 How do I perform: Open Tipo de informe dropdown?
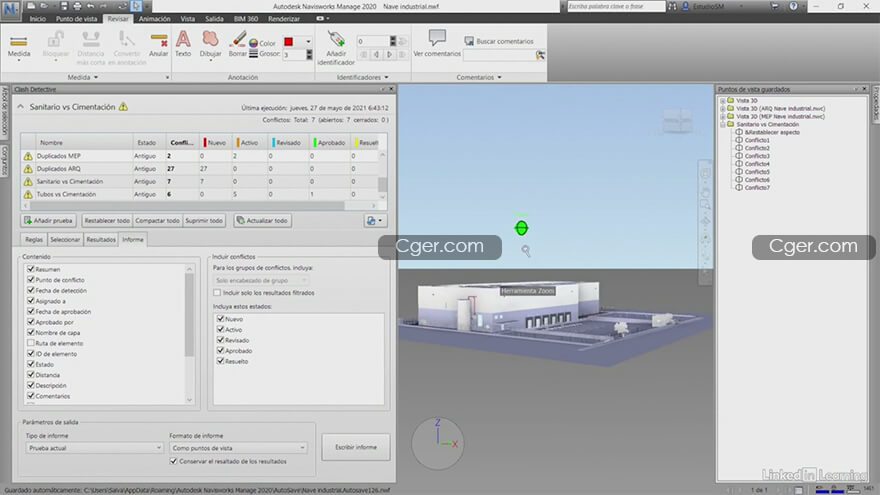tap(94, 448)
